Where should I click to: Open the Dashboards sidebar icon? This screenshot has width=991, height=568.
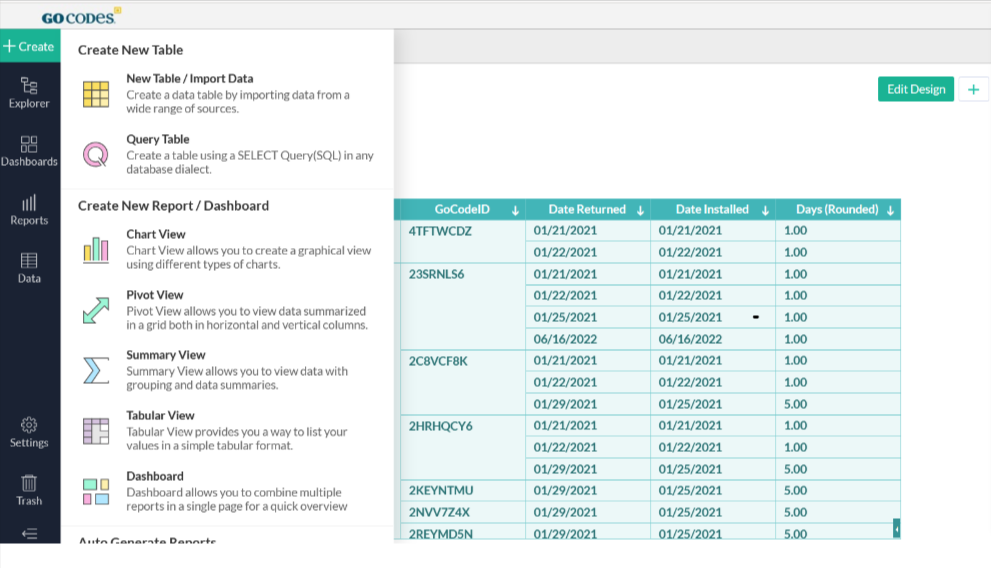click(29, 151)
